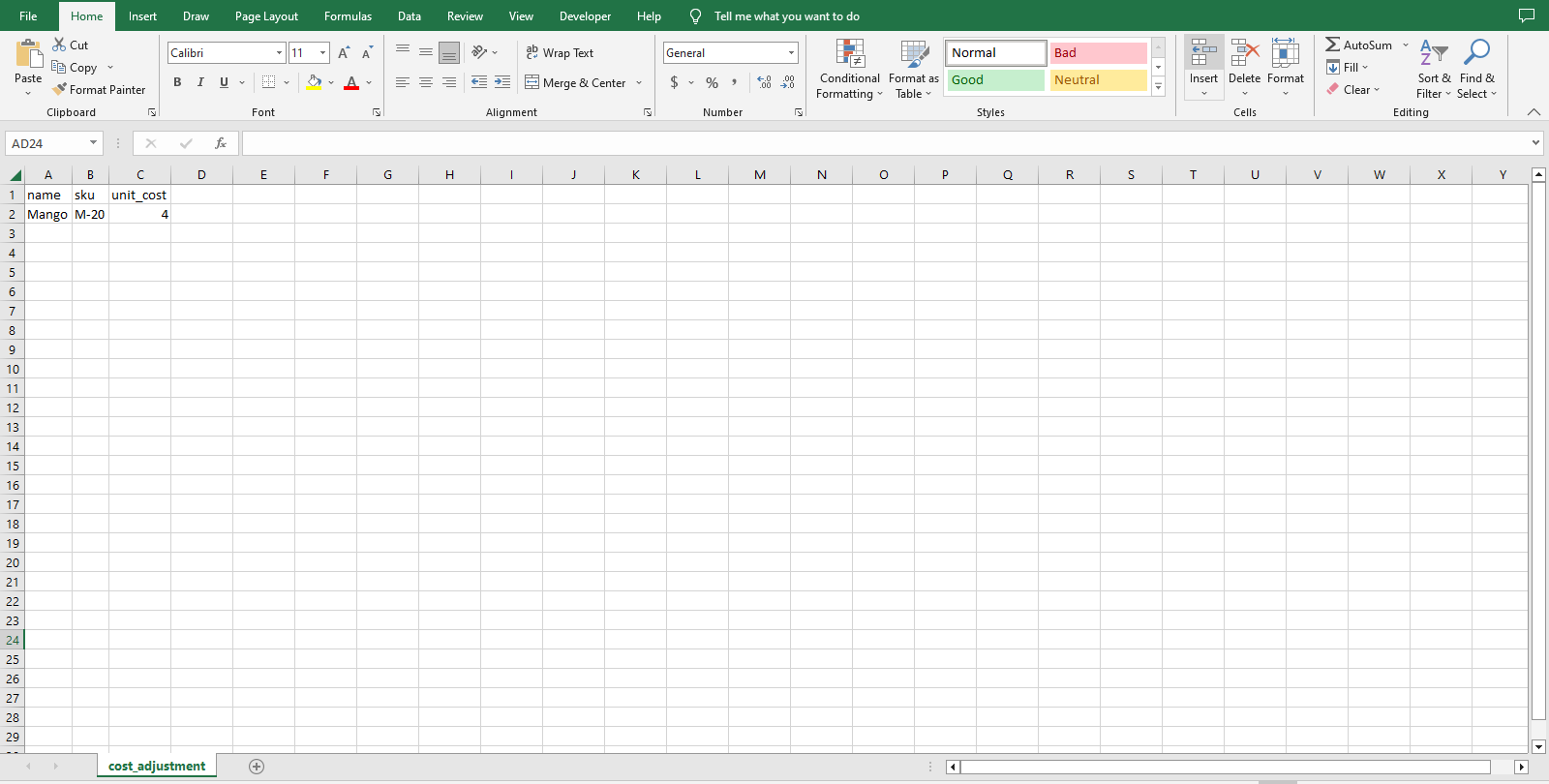Image resolution: width=1549 pixels, height=784 pixels.
Task: Click the Increase Font Size icon
Action: (344, 53)
